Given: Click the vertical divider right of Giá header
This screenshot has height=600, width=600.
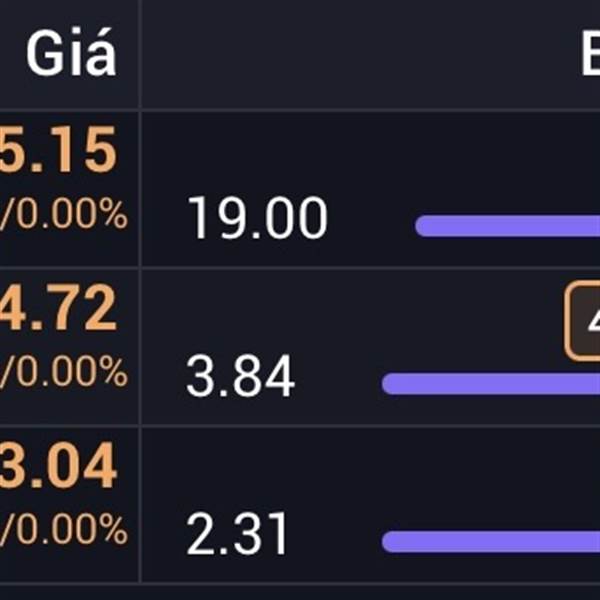Looking at the screenshot, I should click(x=140, y=54).
